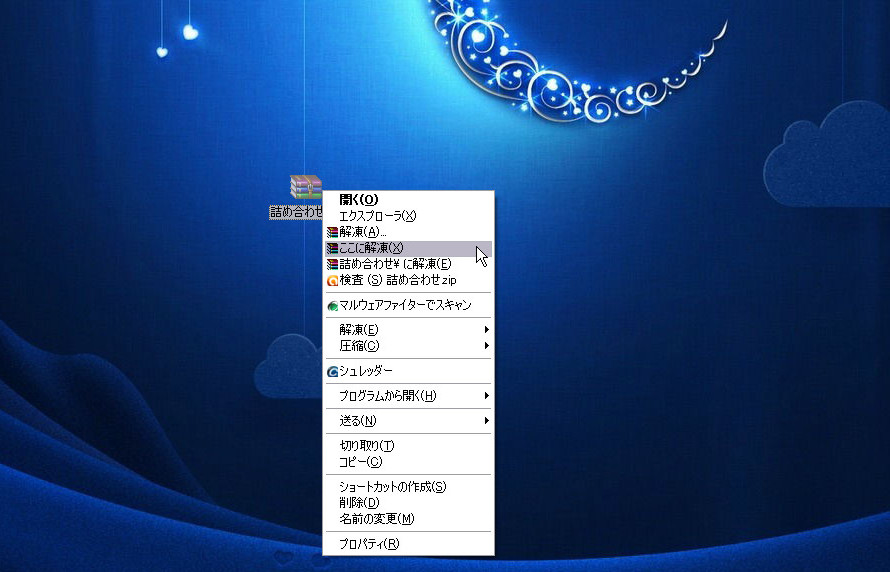Expand the プログラムから開く(H) arrow

[x=486, y=396]
